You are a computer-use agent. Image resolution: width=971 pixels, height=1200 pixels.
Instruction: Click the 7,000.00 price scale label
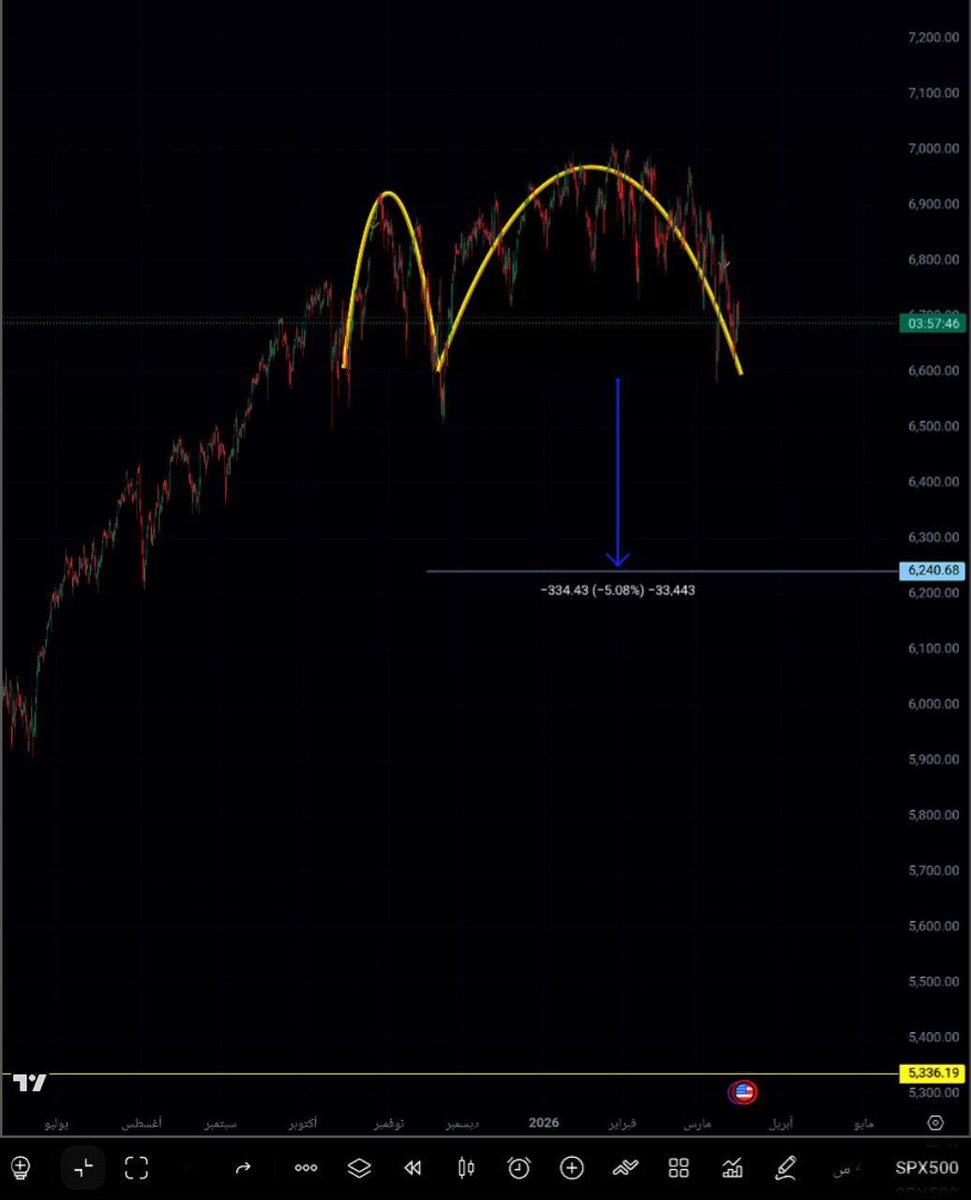pyautogui.click(x=934, y=149)
